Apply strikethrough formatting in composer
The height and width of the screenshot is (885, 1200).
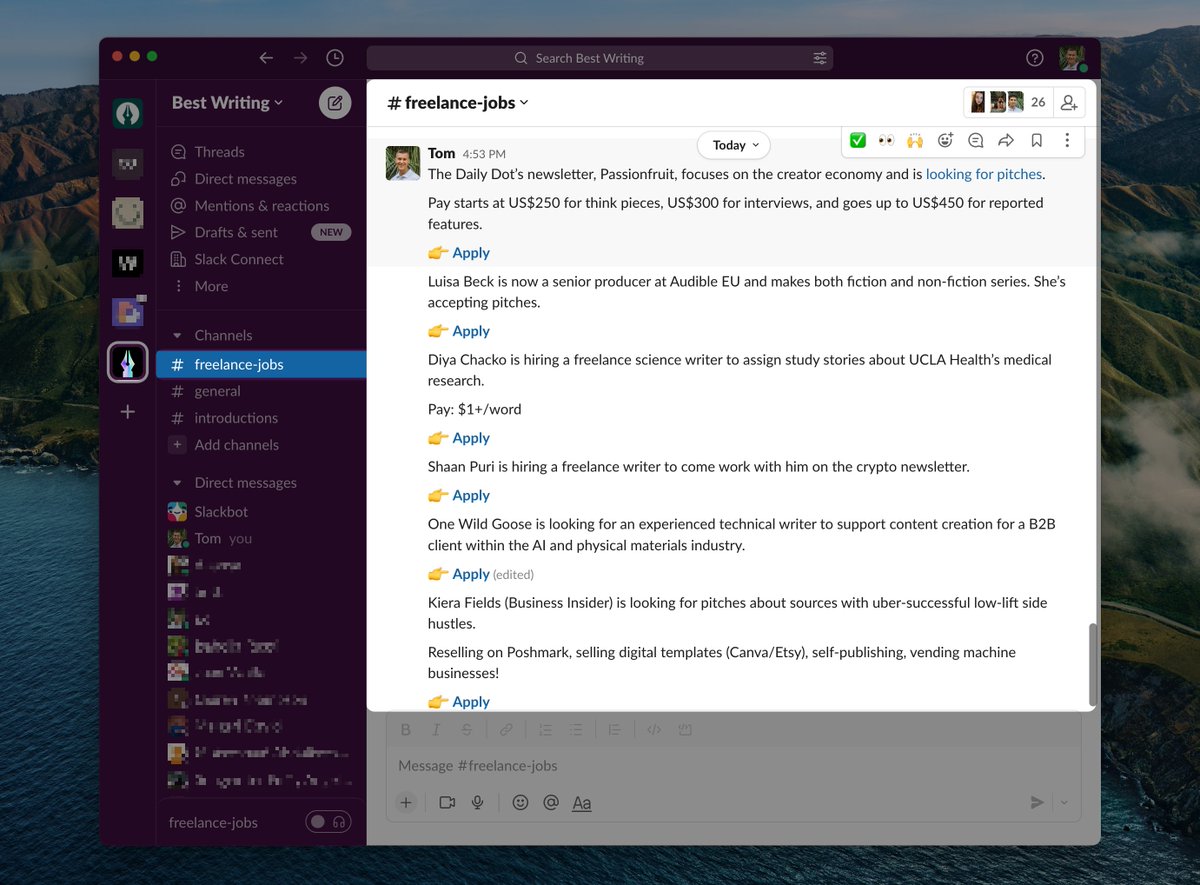pyautogui.click(x=466, y=730)
